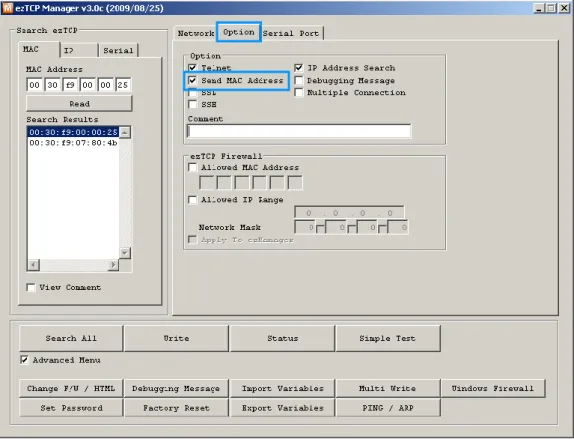The height and width of the screenshot is (439, 574).
Task: Click the Set Password button
Action: 71,408
